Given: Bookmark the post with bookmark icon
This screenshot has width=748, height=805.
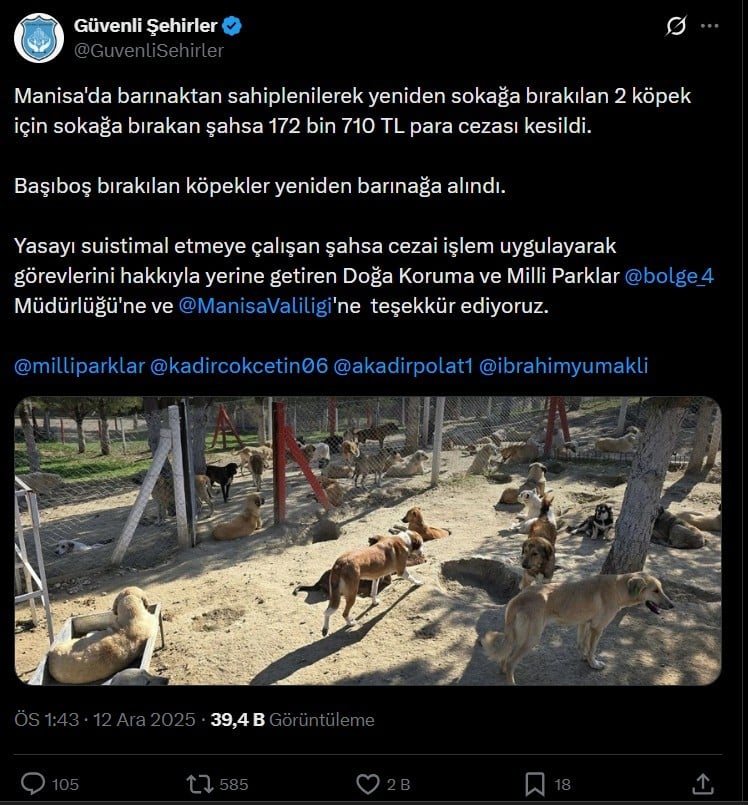Looking at the screenshot, I should pos(535,784).
